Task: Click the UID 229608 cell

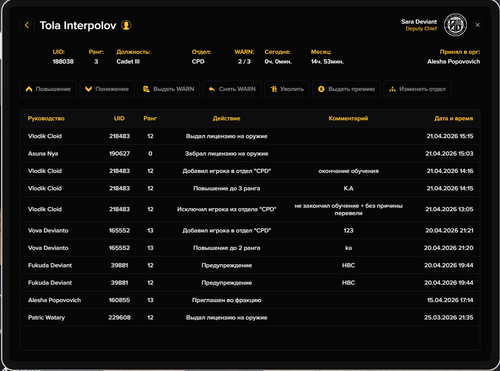Action: click(x=119, y=317)
